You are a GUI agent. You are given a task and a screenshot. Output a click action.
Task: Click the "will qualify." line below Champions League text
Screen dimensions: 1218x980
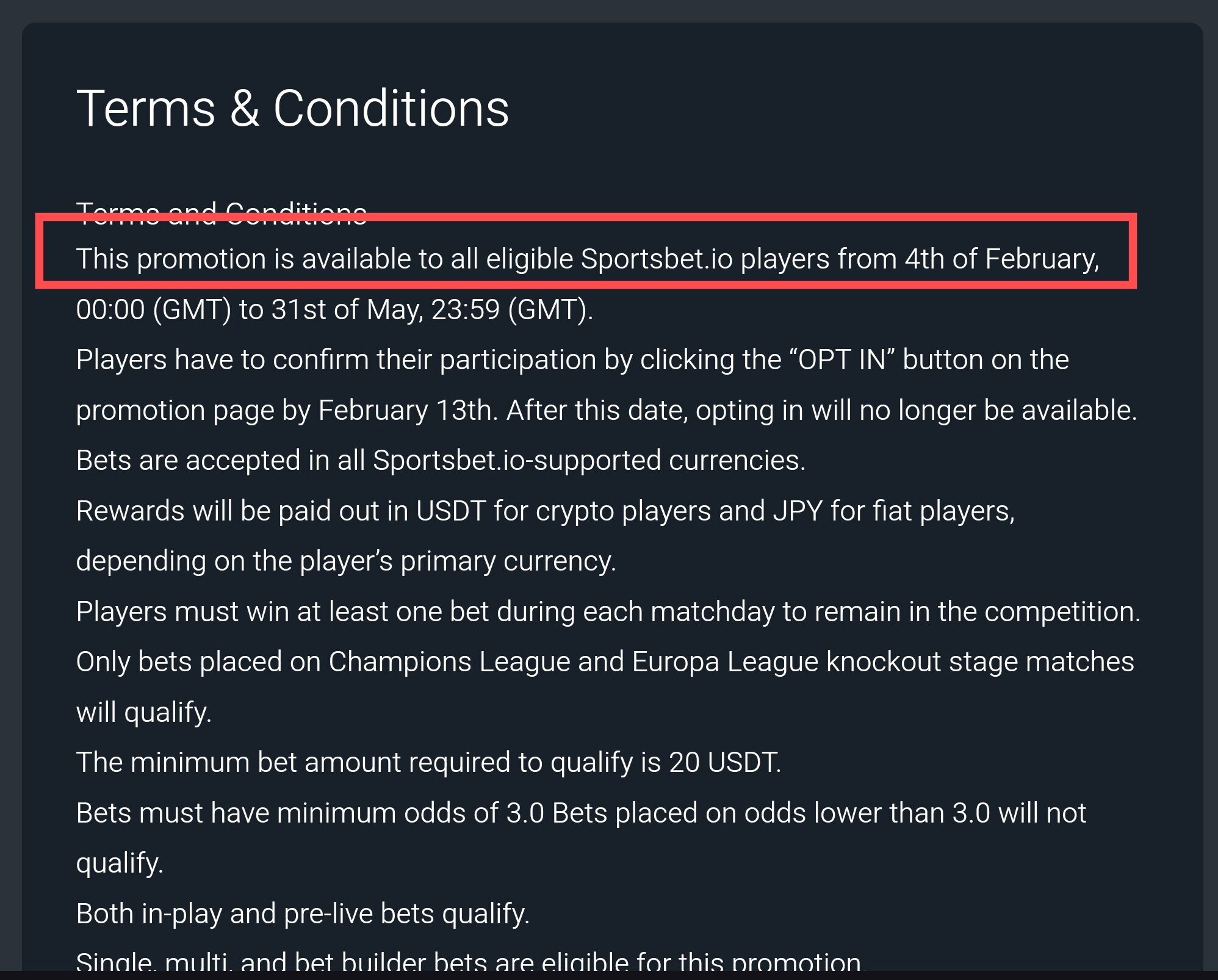point(144,712)
